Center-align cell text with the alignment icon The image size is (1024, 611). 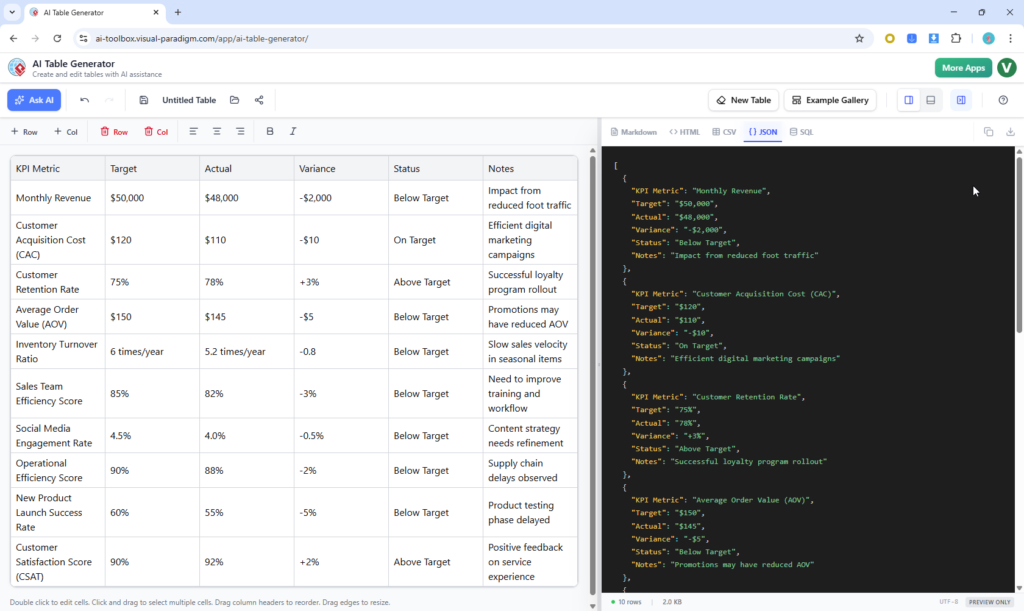(x=216, y=131)
